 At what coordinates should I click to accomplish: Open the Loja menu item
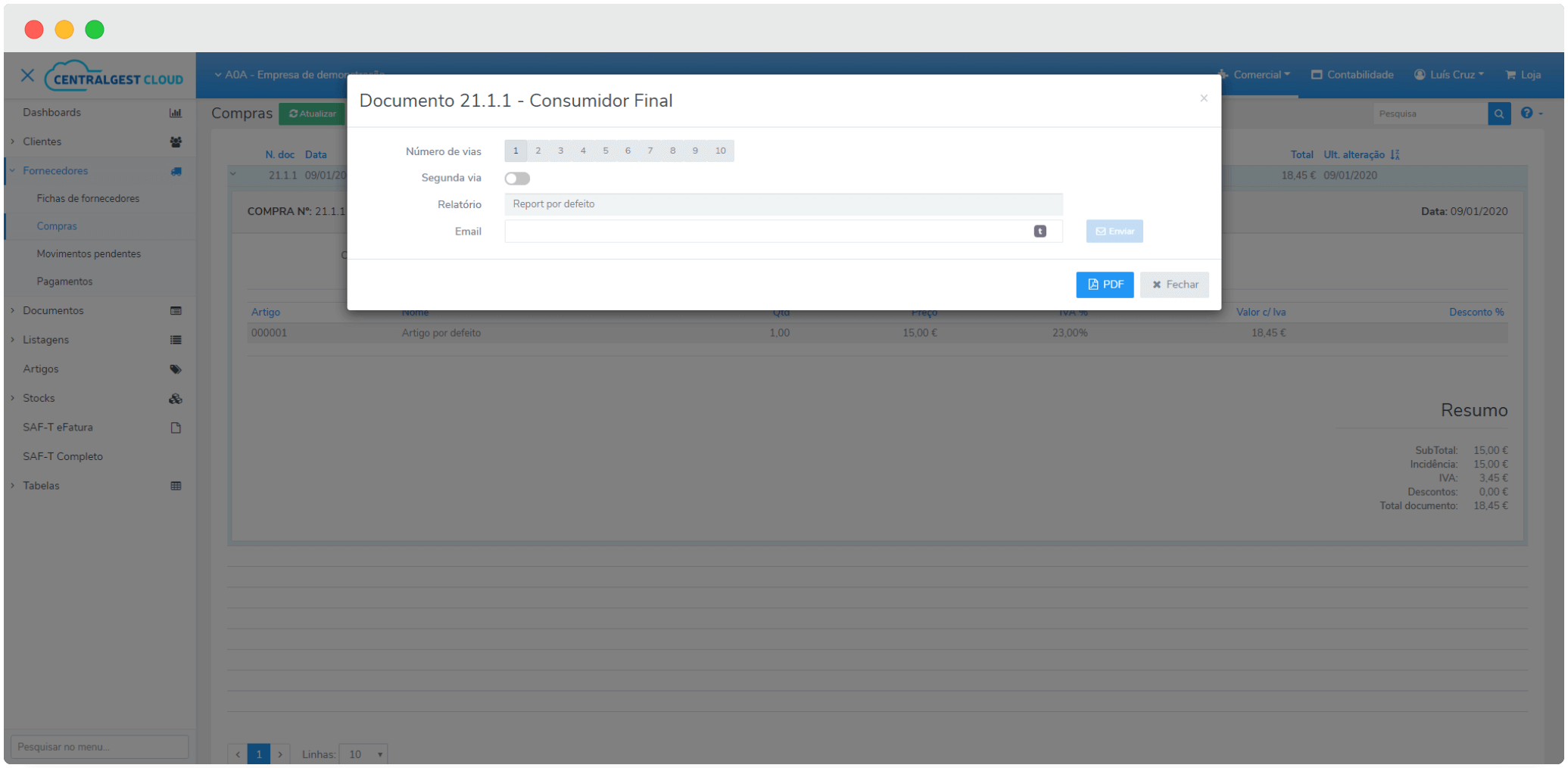tap(1523, 74)
